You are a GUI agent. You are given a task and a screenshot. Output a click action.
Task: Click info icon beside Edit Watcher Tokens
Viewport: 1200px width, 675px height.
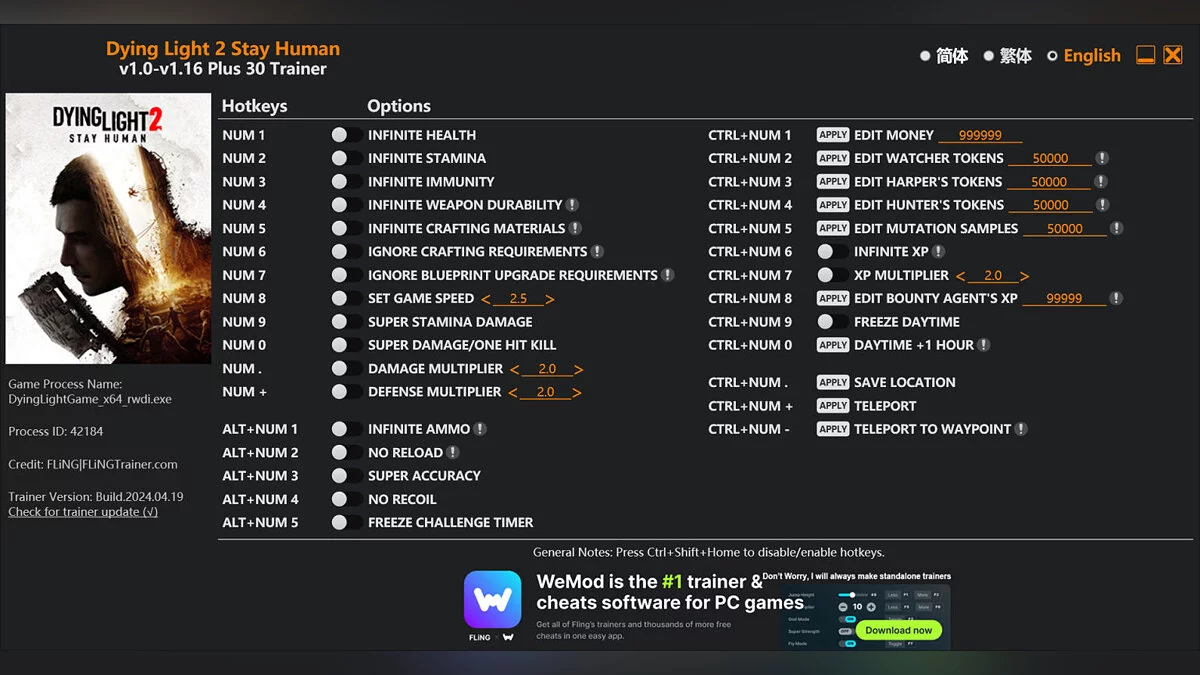pos(1101,158)
